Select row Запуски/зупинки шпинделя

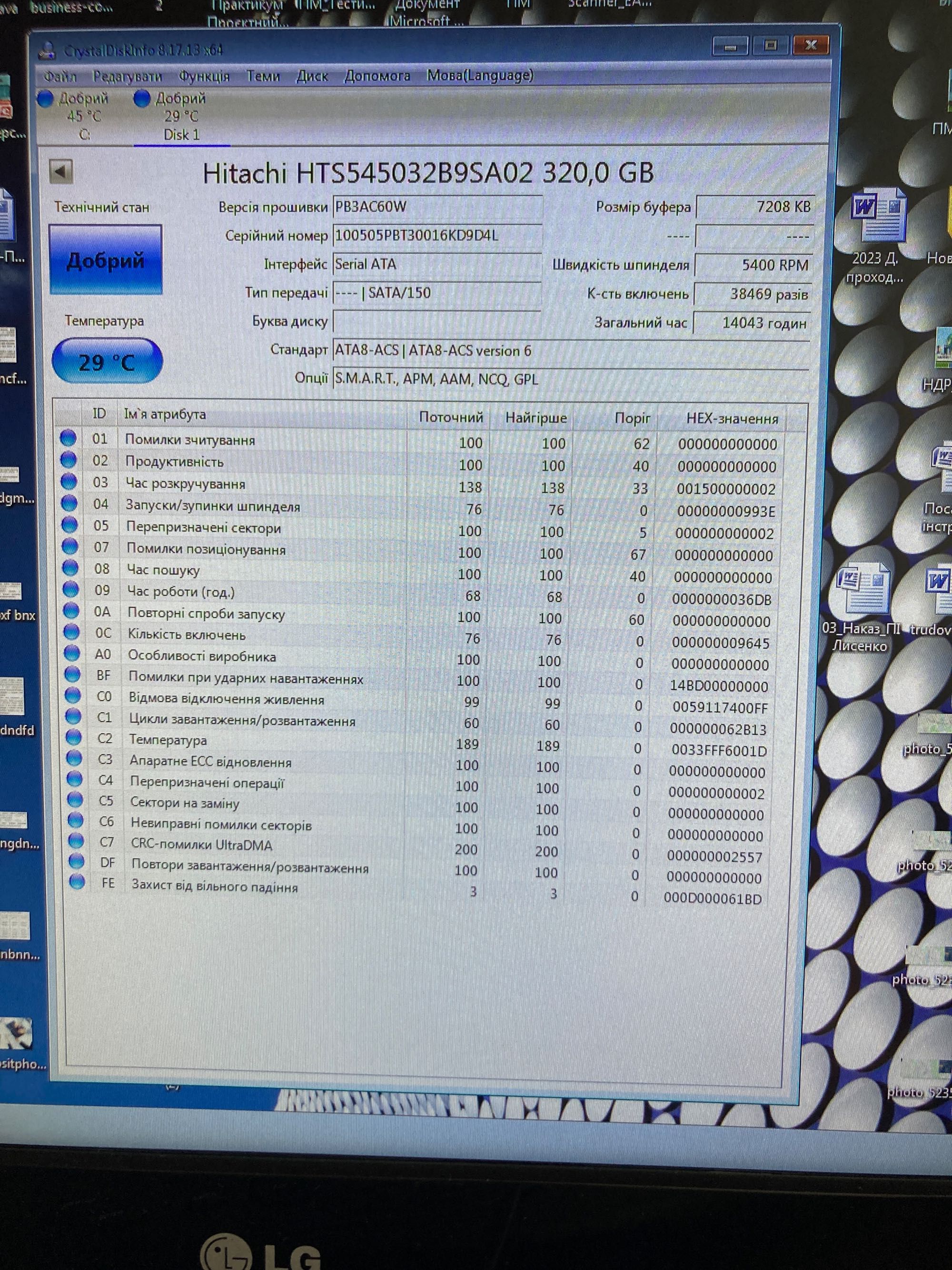tap(419, 507)
